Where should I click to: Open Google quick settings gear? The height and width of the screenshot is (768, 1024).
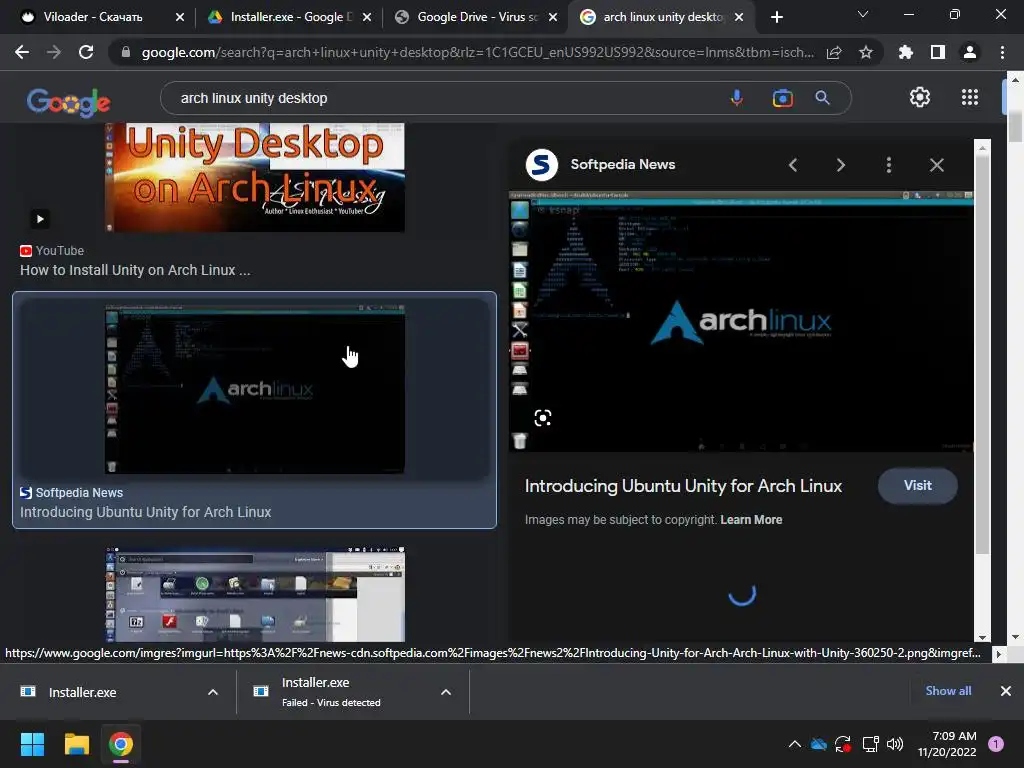click(920, 97)
